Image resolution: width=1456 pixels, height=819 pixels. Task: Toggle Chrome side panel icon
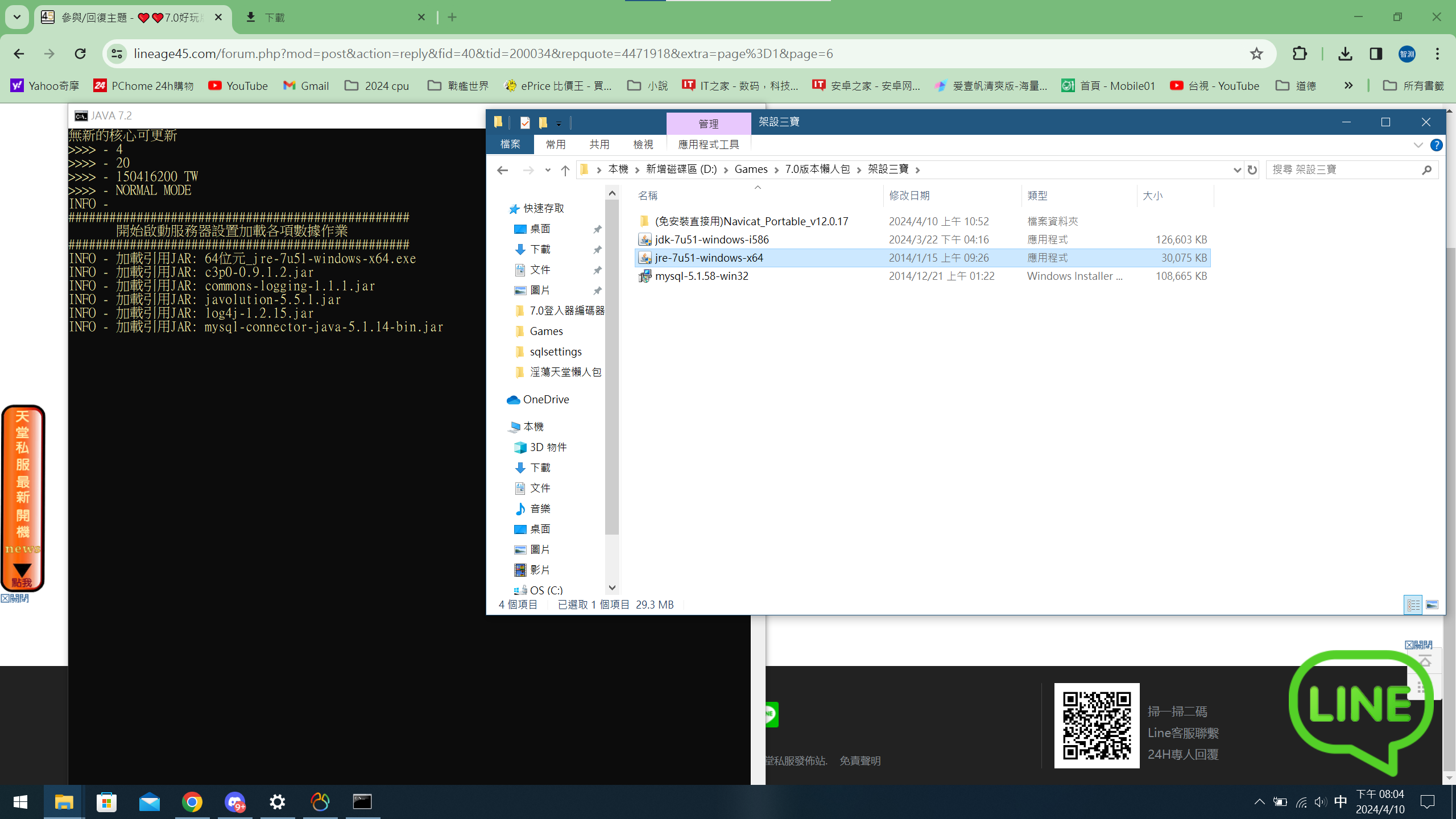tap(1376, 53)
